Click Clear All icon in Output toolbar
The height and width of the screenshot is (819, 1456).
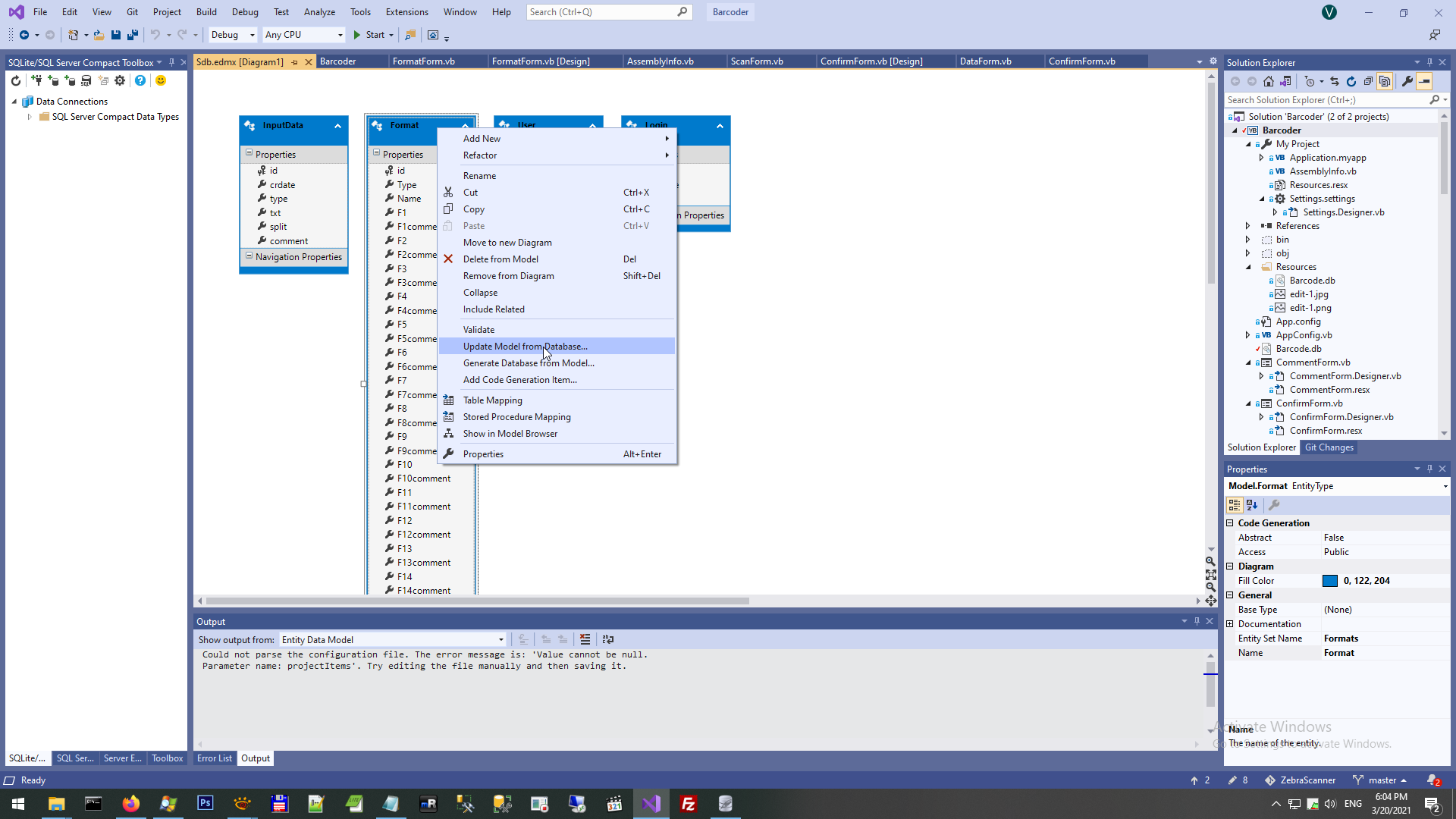[585, 639]
